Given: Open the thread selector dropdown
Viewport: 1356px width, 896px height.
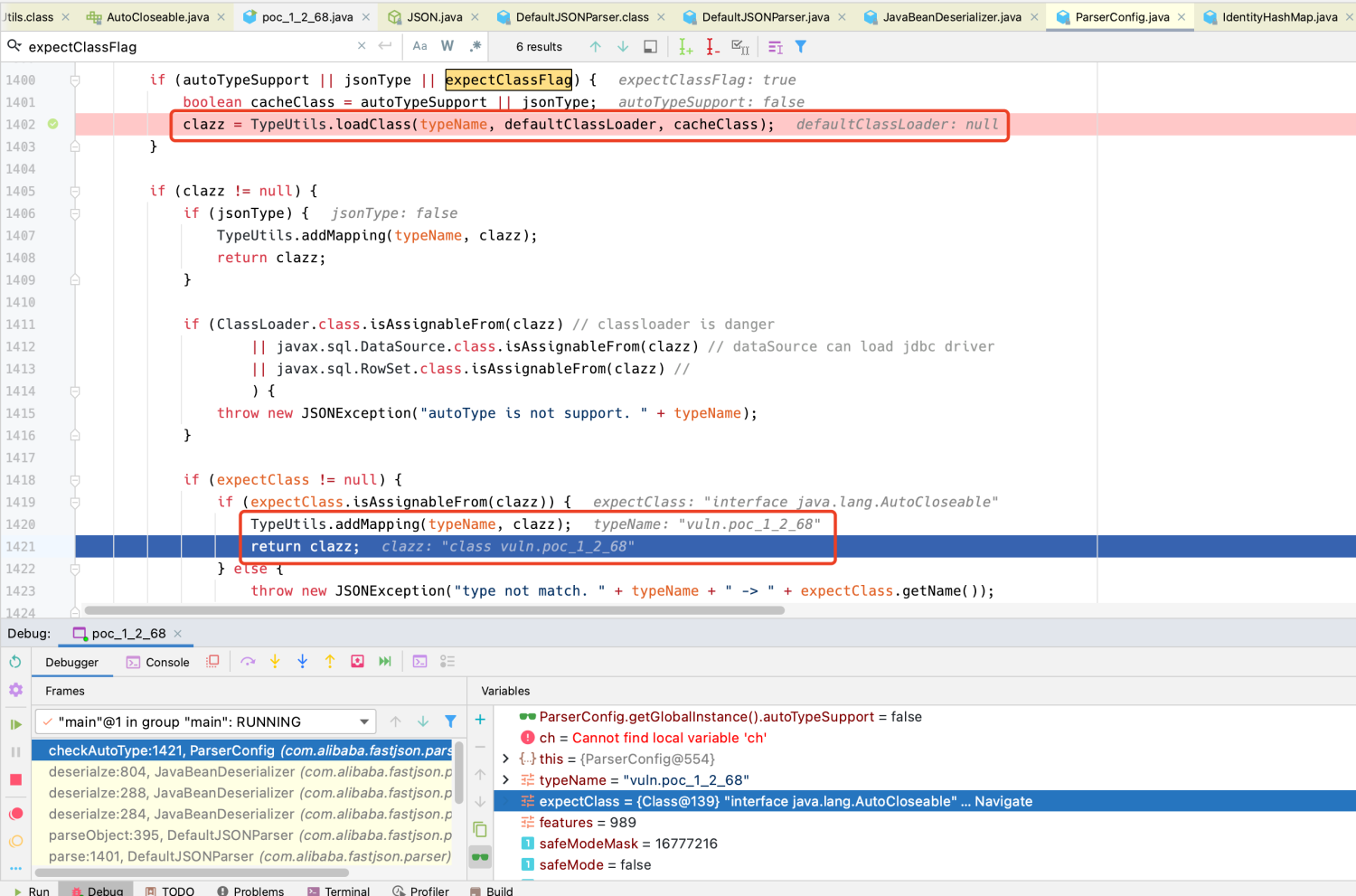Looking at the screenshot, I should [205, 722].
